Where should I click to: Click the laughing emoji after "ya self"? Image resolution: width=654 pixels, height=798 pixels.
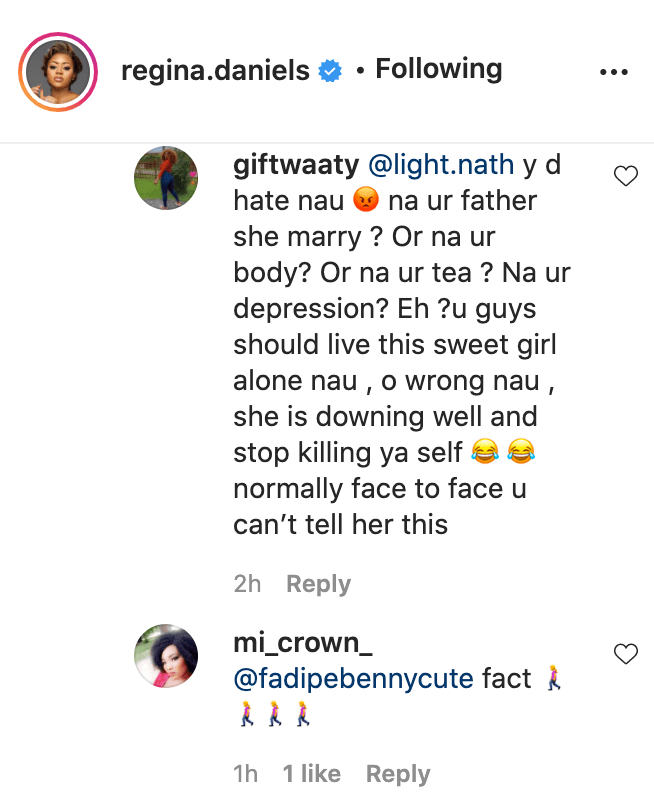click(x=483, y=454)
